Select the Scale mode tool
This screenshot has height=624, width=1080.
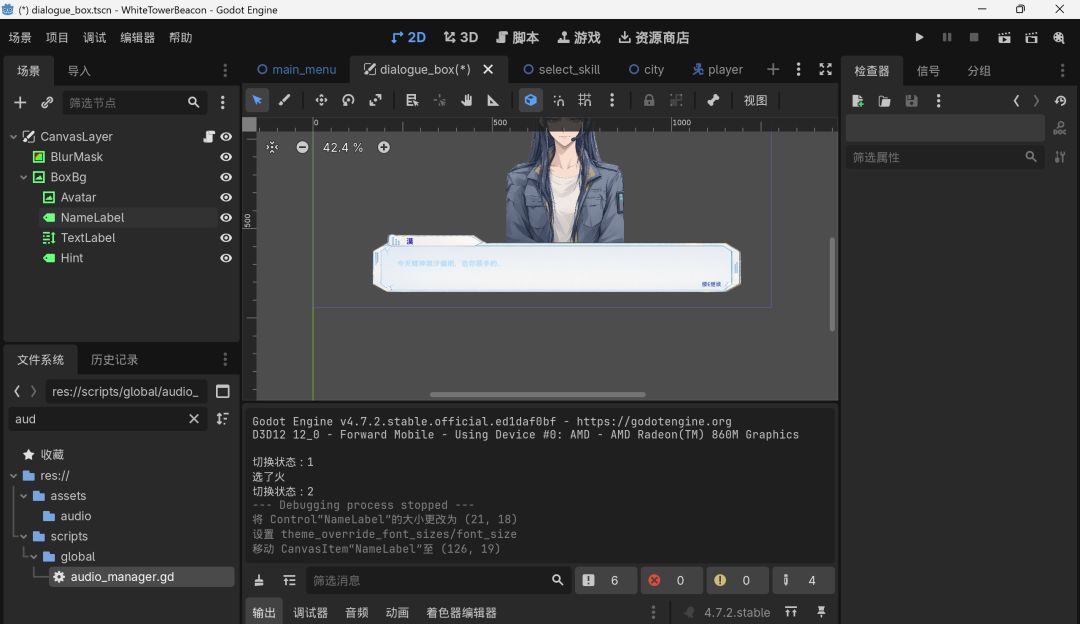[x=375, y=101]
